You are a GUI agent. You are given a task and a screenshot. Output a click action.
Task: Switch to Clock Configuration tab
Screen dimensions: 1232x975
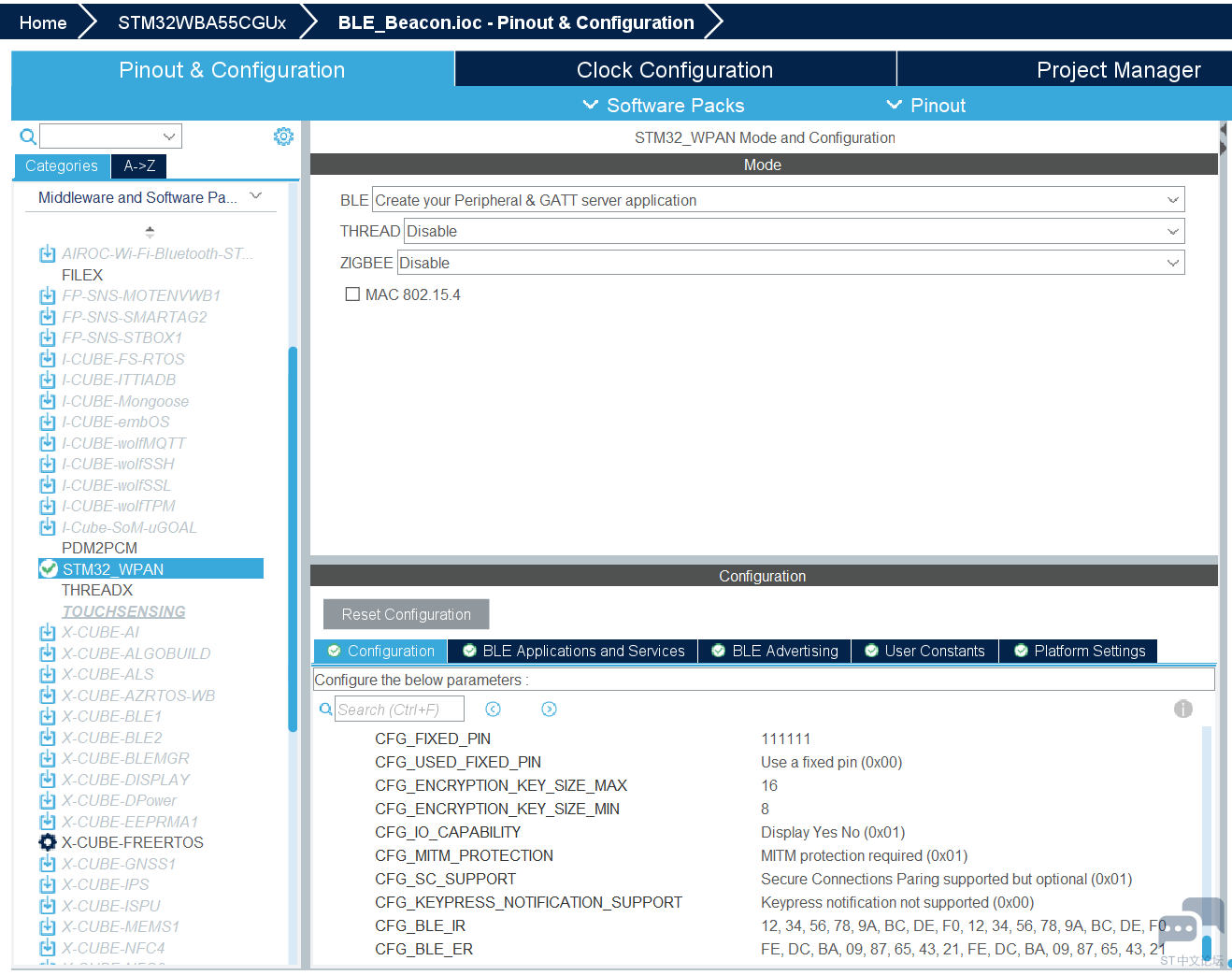coord(675,70)
